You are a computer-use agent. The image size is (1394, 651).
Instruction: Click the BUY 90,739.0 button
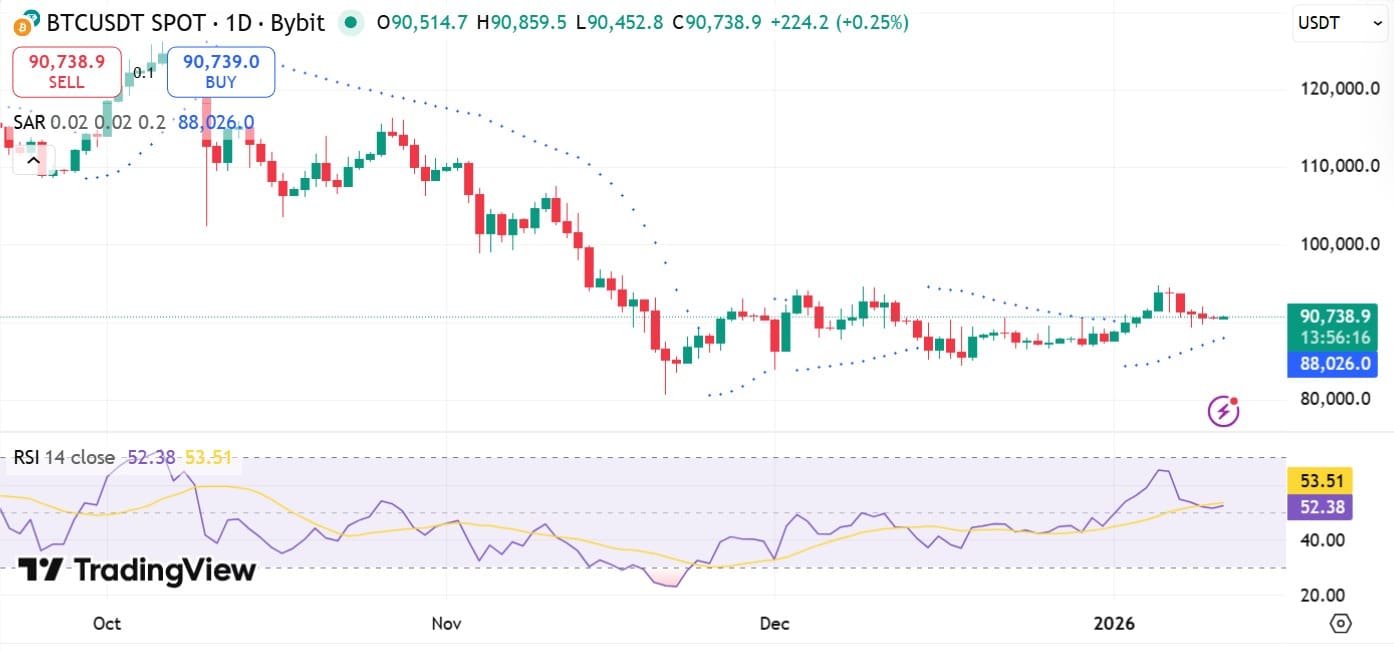(221, 71)
